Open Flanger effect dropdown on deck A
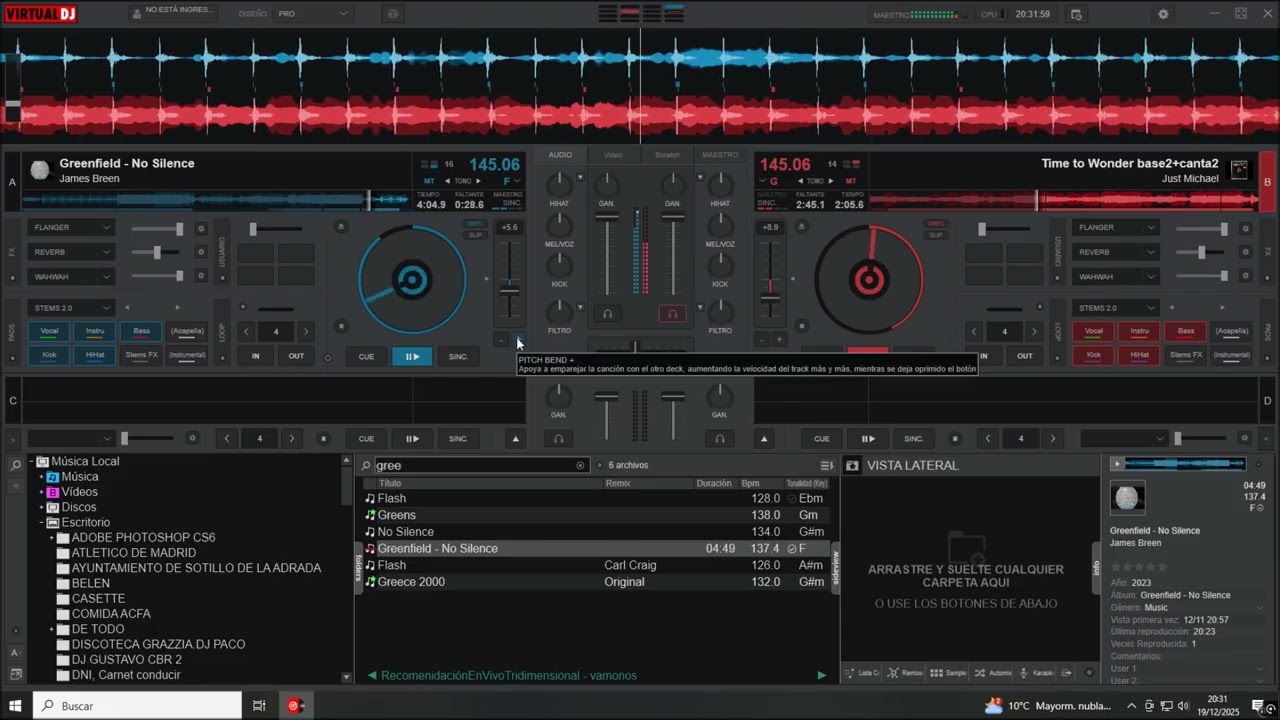Screen dimensions: 1280x720 pos(71,228)
